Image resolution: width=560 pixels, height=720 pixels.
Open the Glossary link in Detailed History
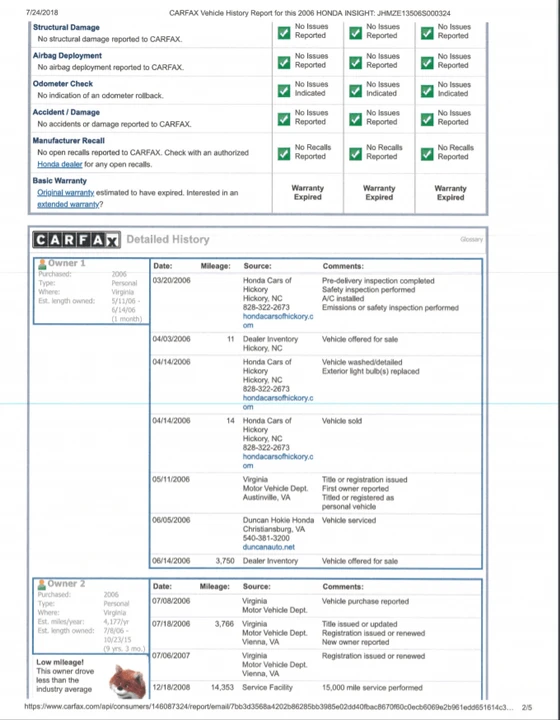tap(471, 239)
